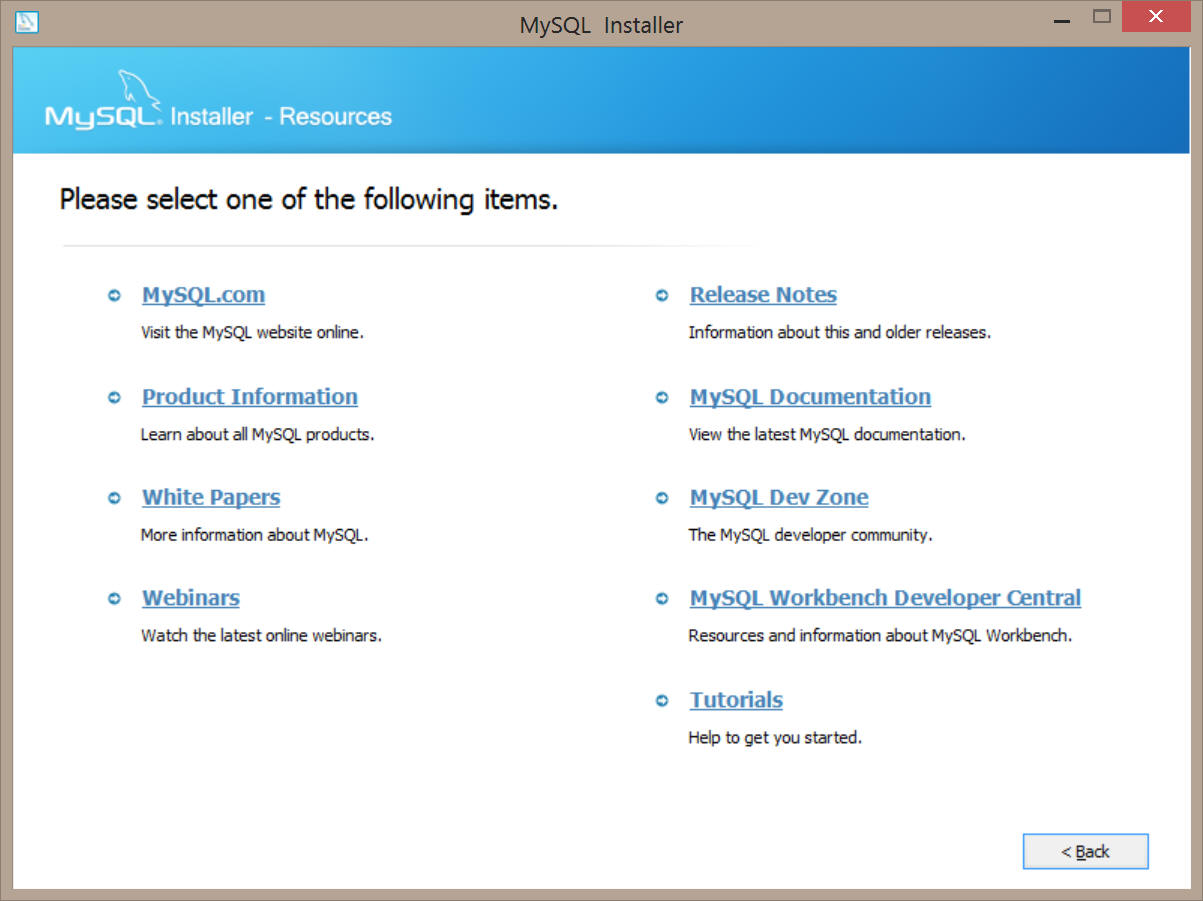Click the bullet icon beside MySQL Dev Zone

662,498
